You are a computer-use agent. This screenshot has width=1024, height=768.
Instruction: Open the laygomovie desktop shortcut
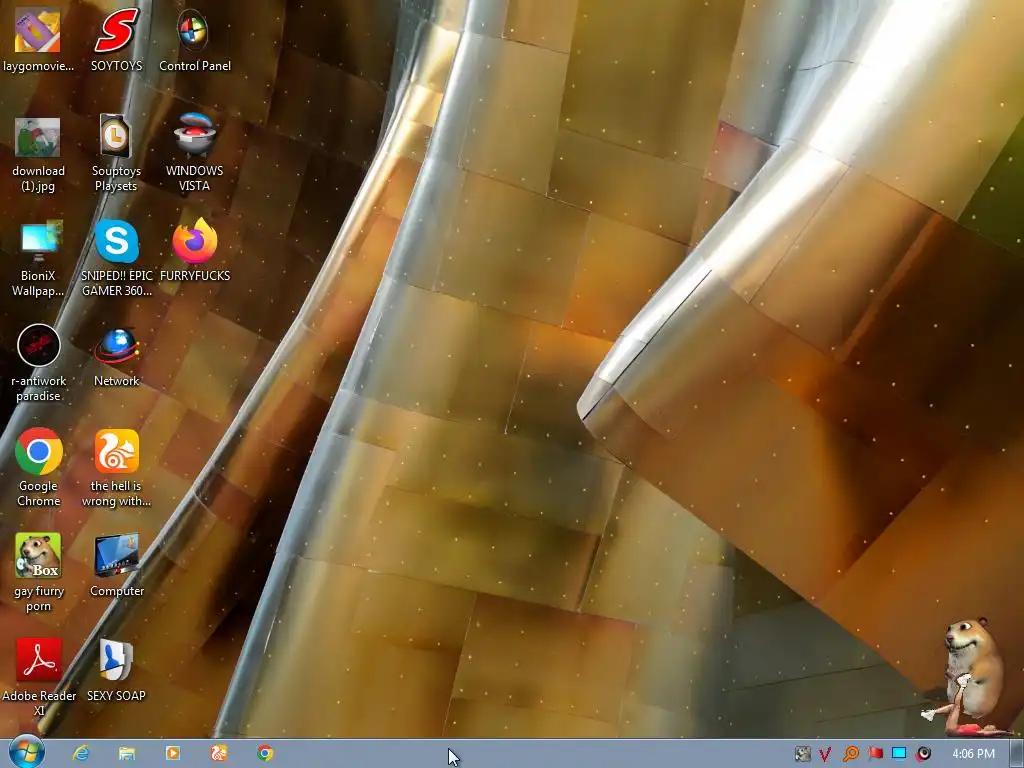pyautogui.click(x=38, y=39)
